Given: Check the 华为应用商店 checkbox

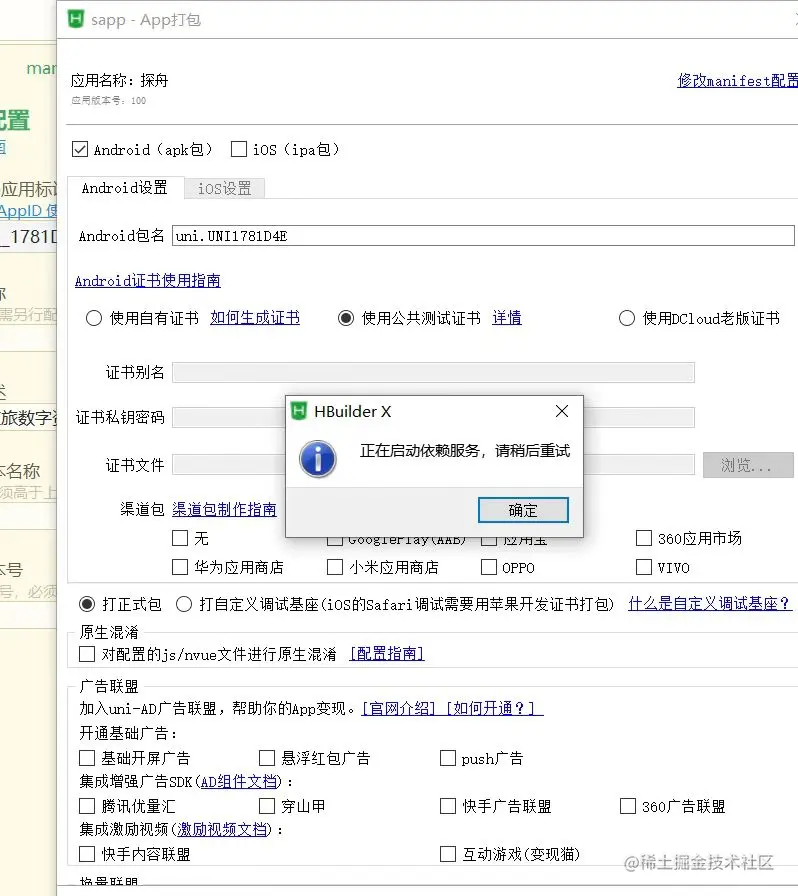Looking at the screenshot, I should pos(180,567).
